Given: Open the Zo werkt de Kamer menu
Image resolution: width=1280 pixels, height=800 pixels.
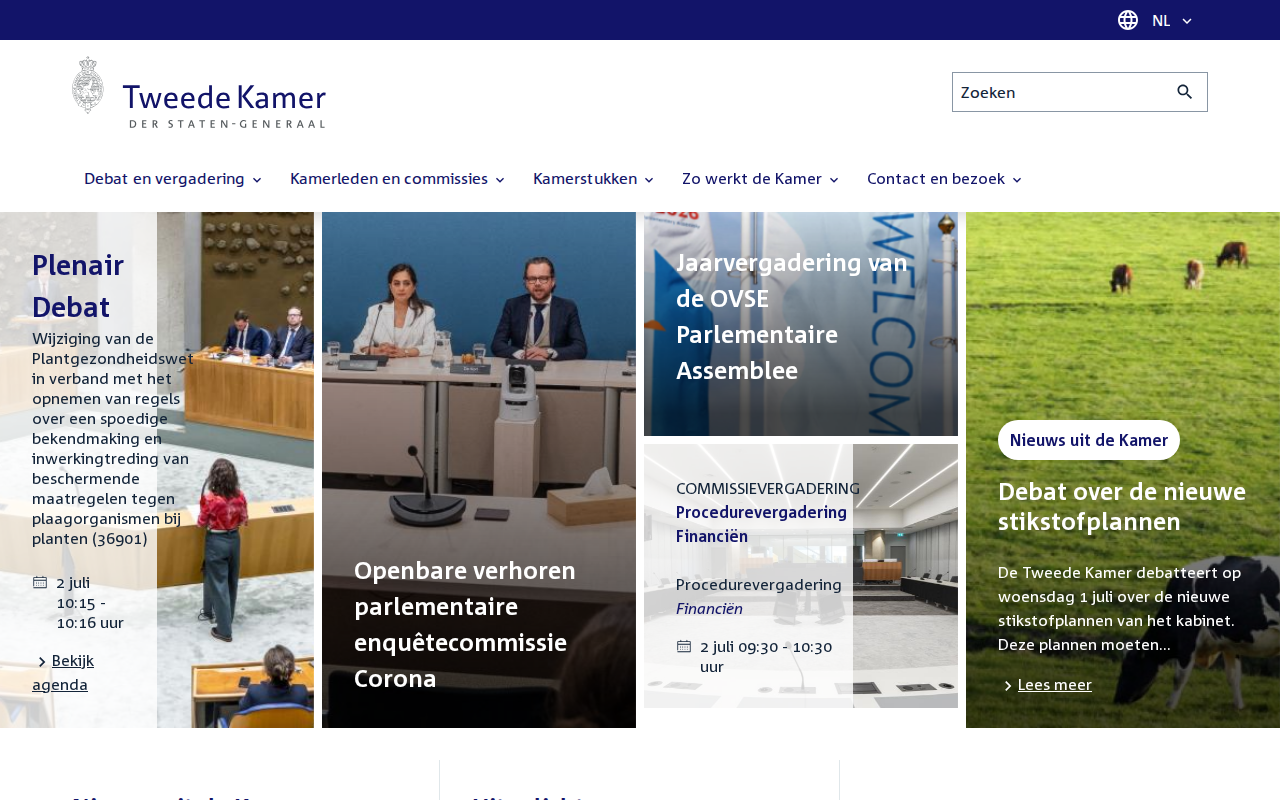Looking at the screenshot, I should [x=761, y=179].
